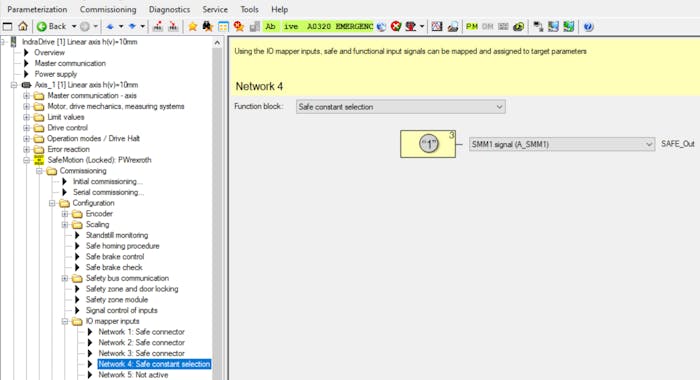Expand the Master communication - axis folder
700x380 pixels.
(x=26, y=96)
